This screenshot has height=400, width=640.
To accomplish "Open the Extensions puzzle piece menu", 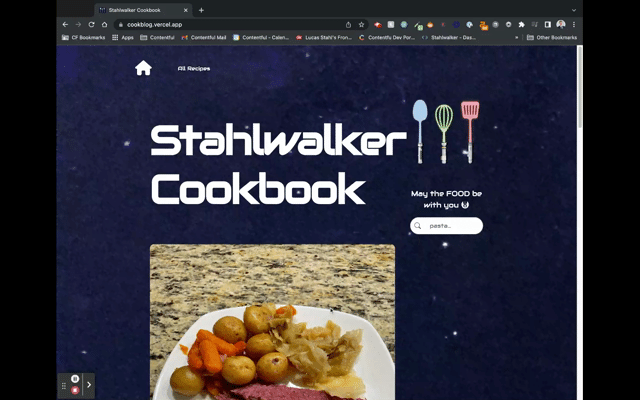I will coord(521,24).
